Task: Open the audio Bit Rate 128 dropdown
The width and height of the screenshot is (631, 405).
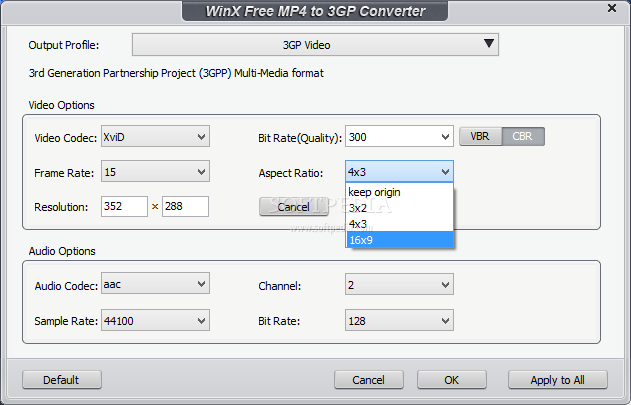Action: (399, 320)
